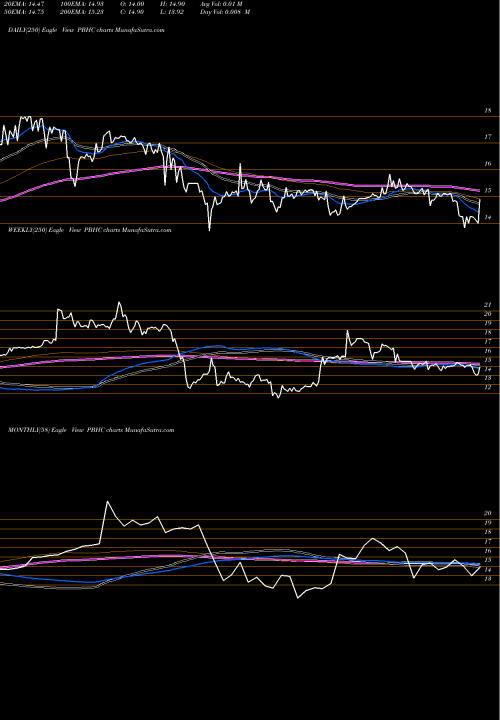Click the DAILY(250) Eagle View chart title
The width and height of the screenshot is (500, 720).
86,30
